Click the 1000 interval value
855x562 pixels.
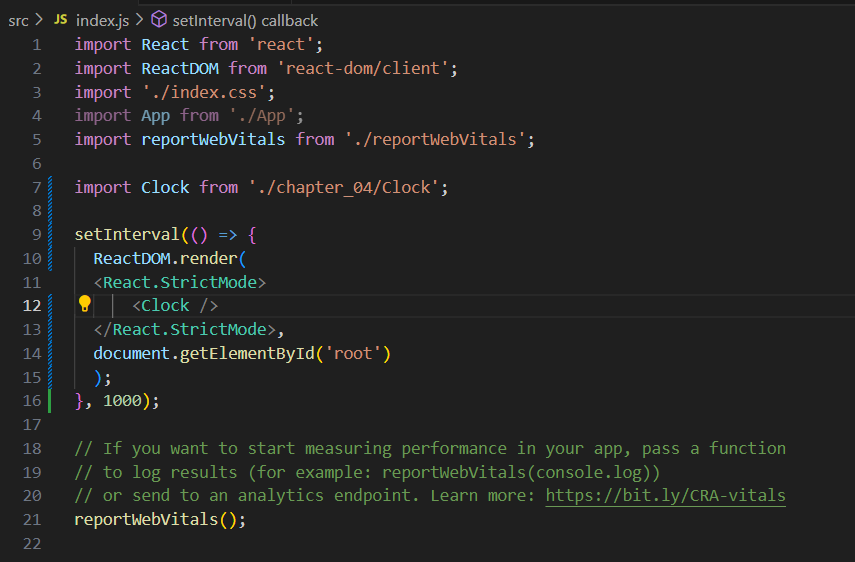(122, 401)
